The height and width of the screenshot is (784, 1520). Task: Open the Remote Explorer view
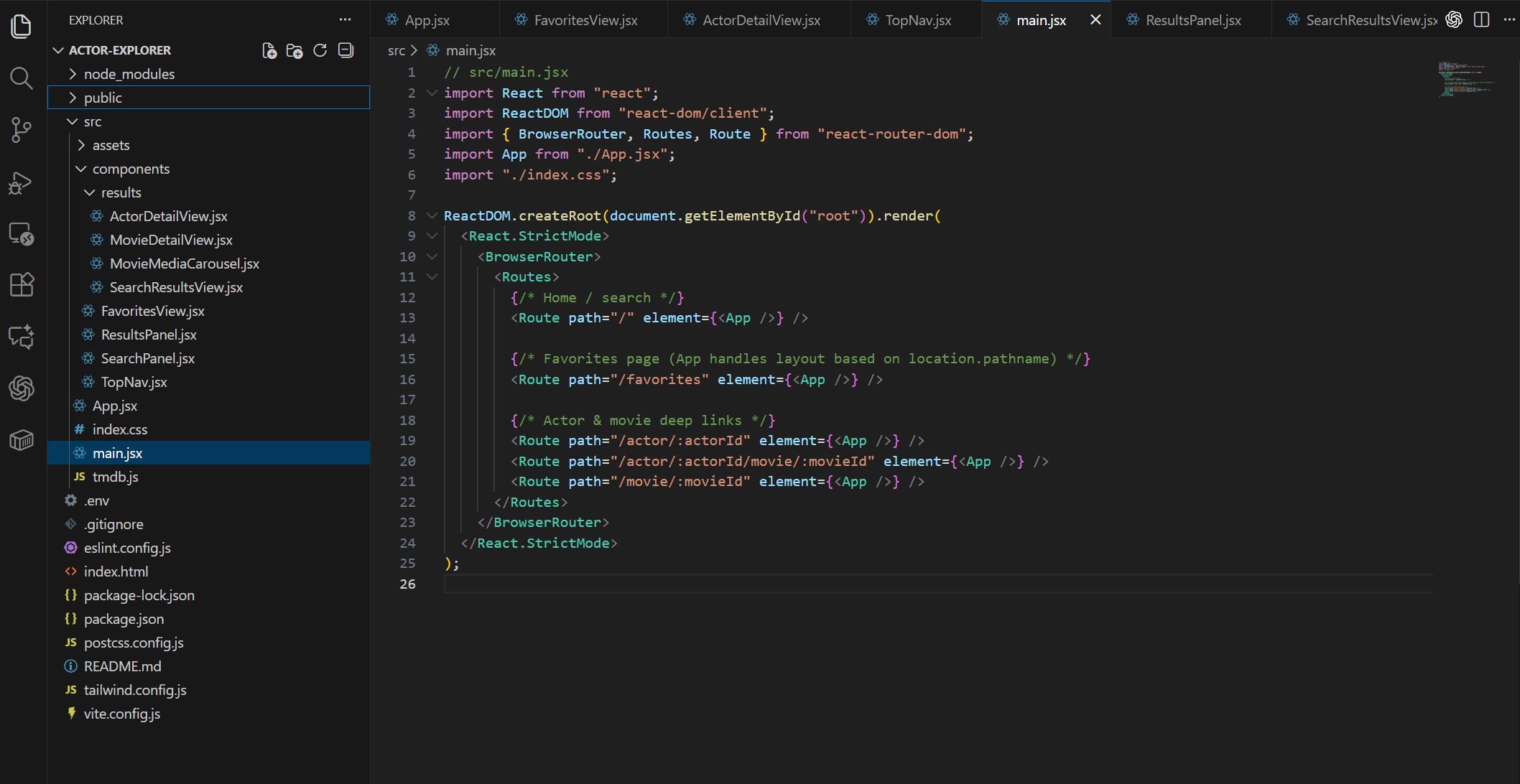[22, 234]
